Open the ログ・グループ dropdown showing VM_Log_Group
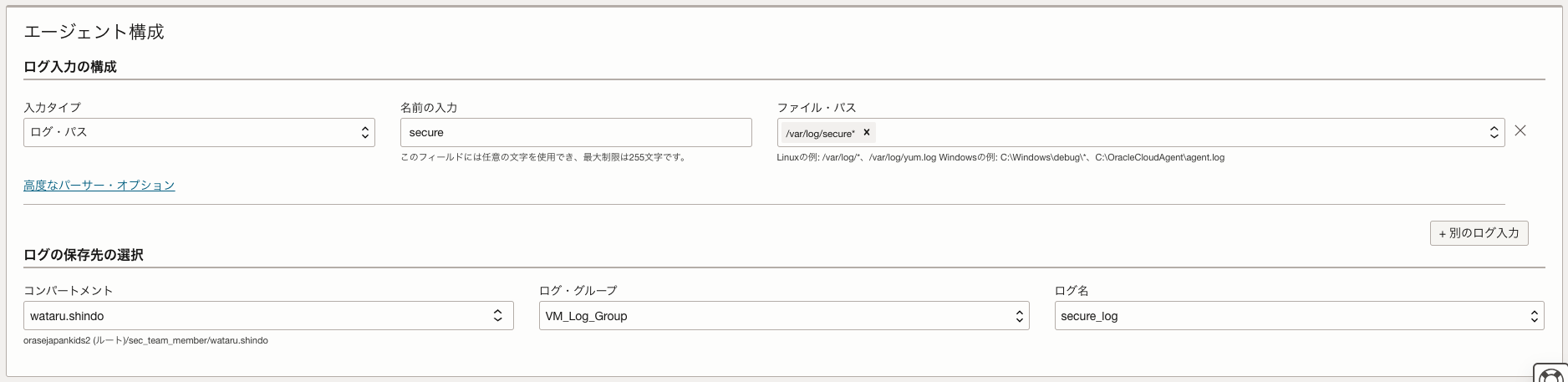This screenshot has width=1568, height=382. [x=784, y=316]
